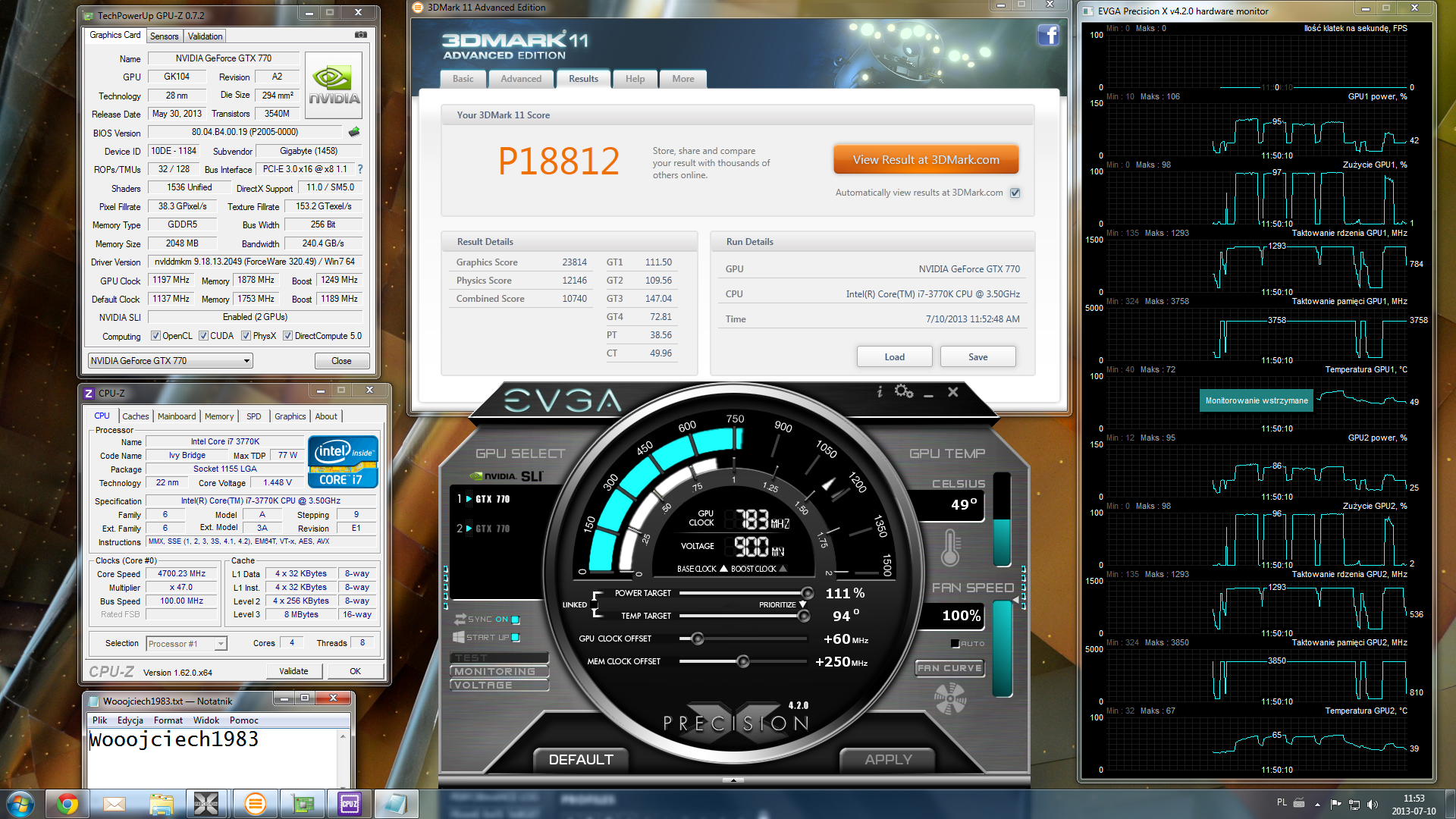The image size is (1456, 819).
Task: Open the Mainboard tab in CPU-Z
Action: point(177,416)
